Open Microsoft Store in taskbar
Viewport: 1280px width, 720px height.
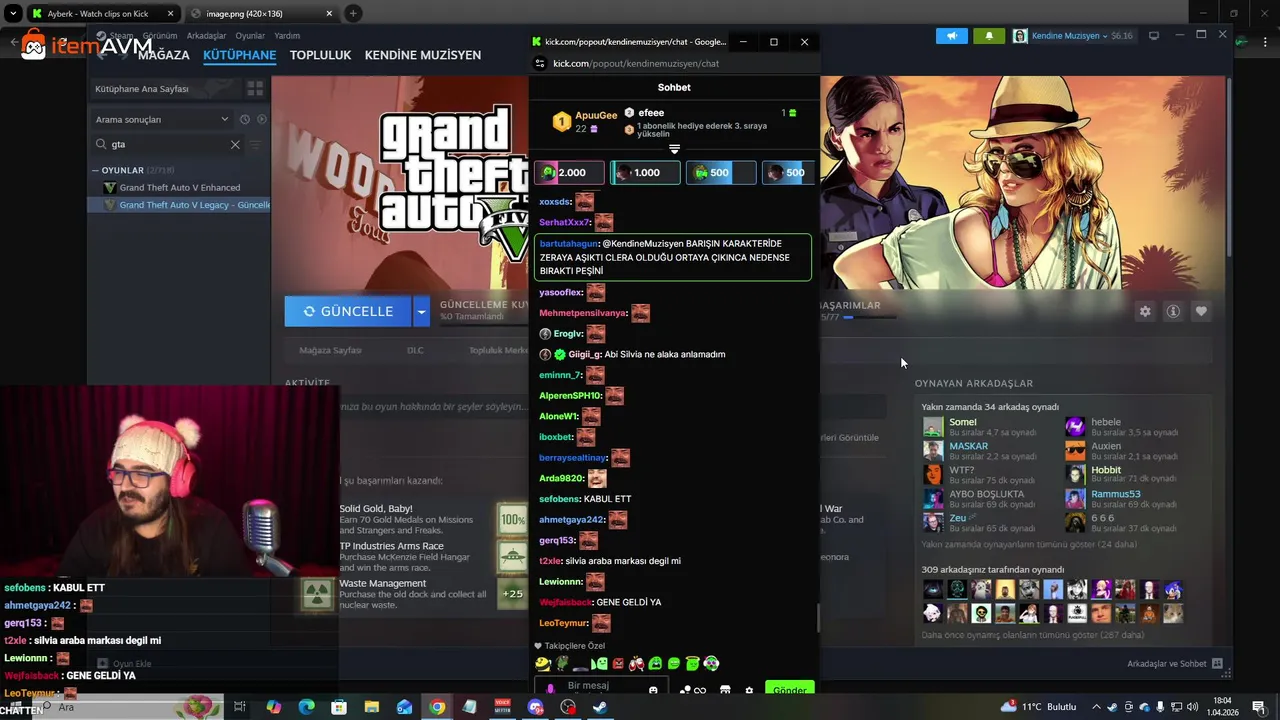(x=339, y=707)
